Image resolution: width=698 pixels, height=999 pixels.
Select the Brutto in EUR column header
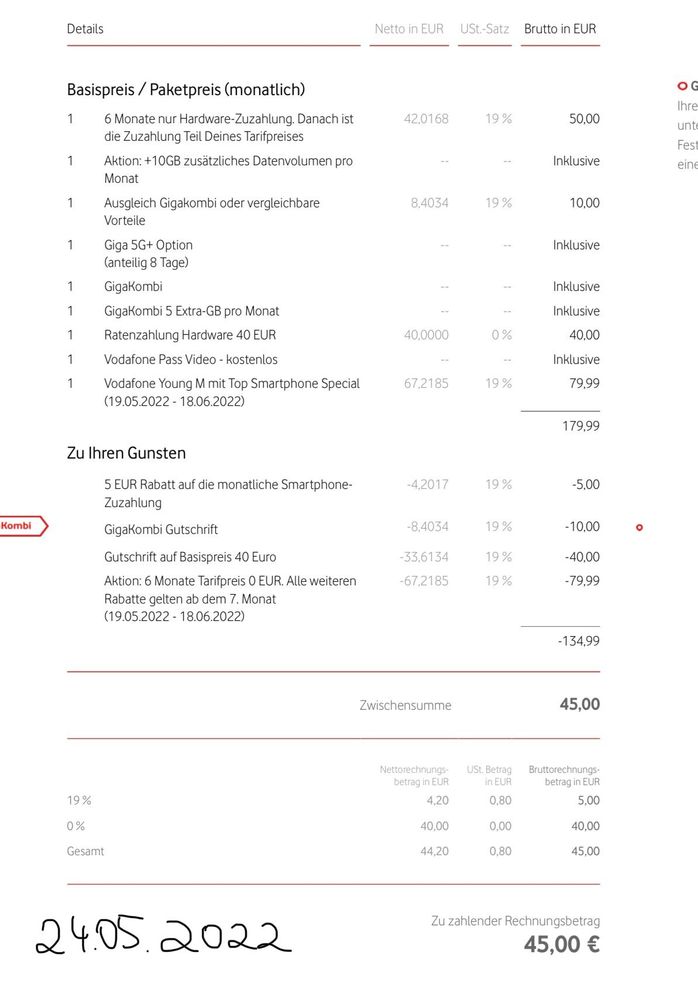coord(560,29)
